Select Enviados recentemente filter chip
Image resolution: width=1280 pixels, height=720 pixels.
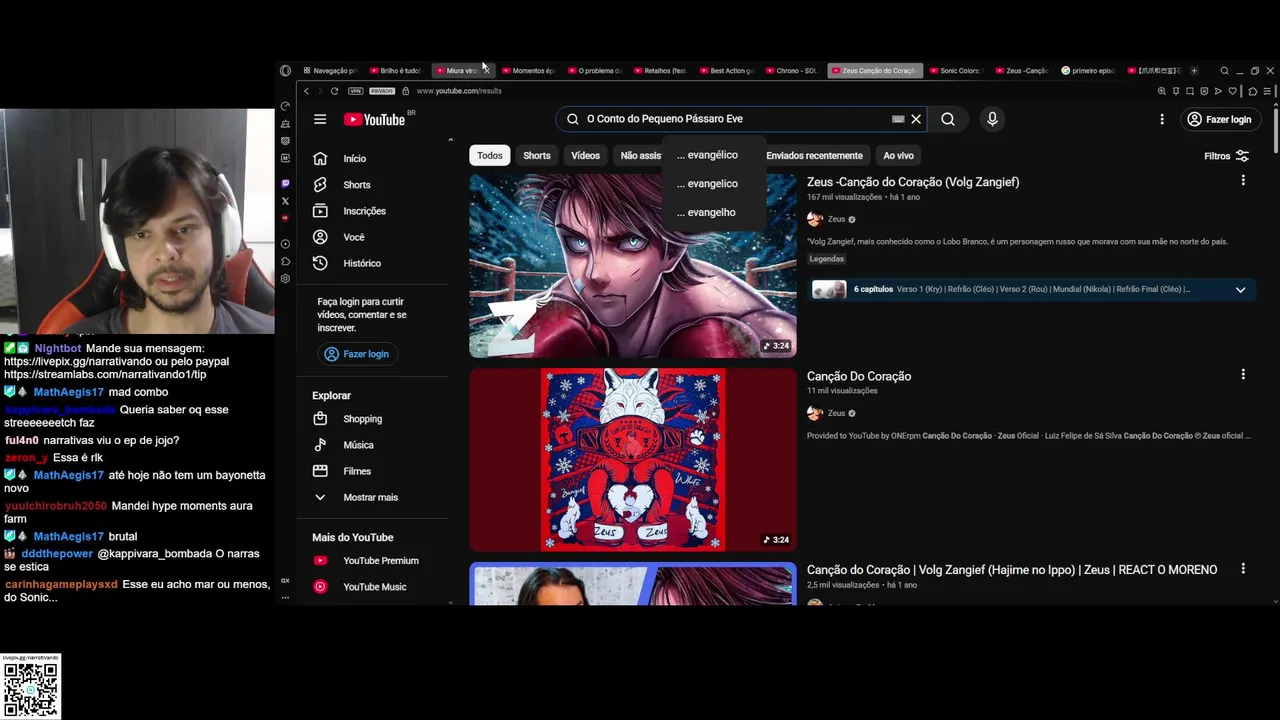click(814, 156)
